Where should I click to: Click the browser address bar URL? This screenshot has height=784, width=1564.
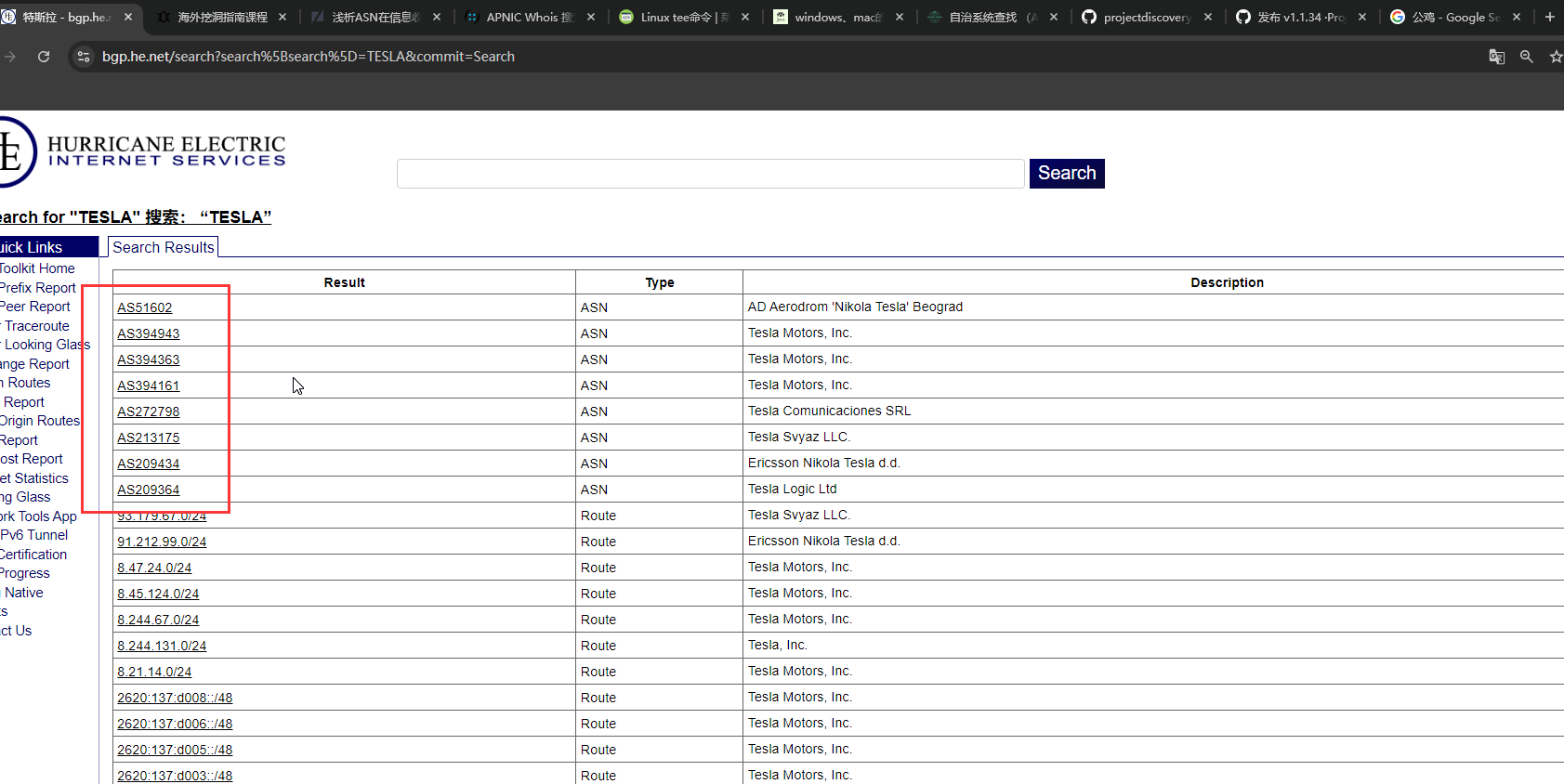click(309, 57)
